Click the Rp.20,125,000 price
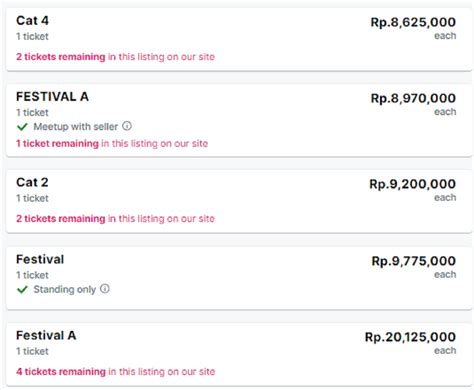This screenshot has height=390, width=474. coord(410,337)
